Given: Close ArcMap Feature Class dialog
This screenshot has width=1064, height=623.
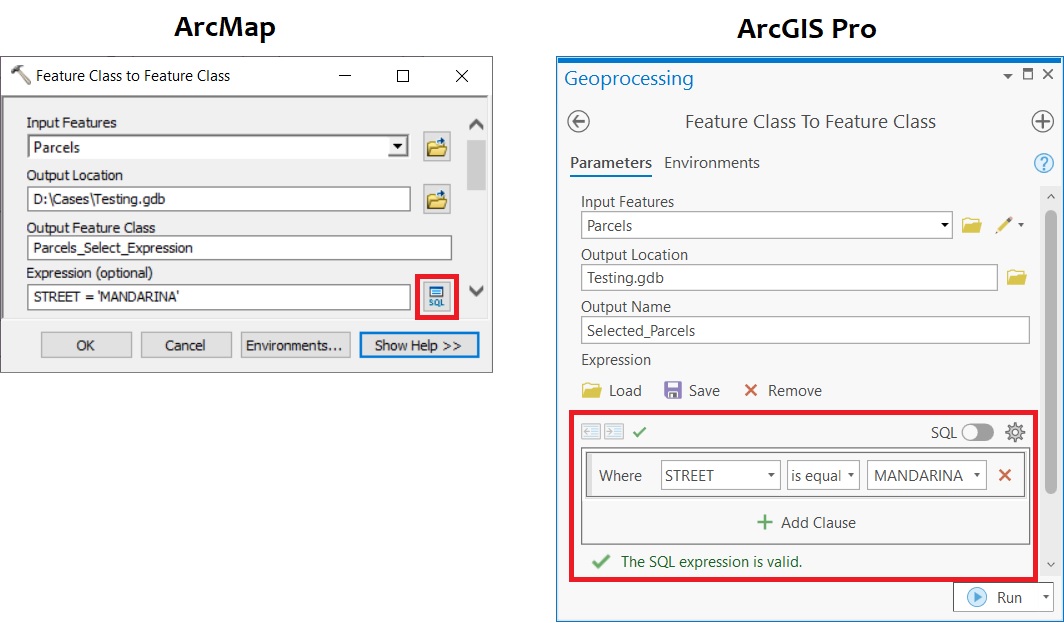Looking at the screenshot, I should click(462, 76).
